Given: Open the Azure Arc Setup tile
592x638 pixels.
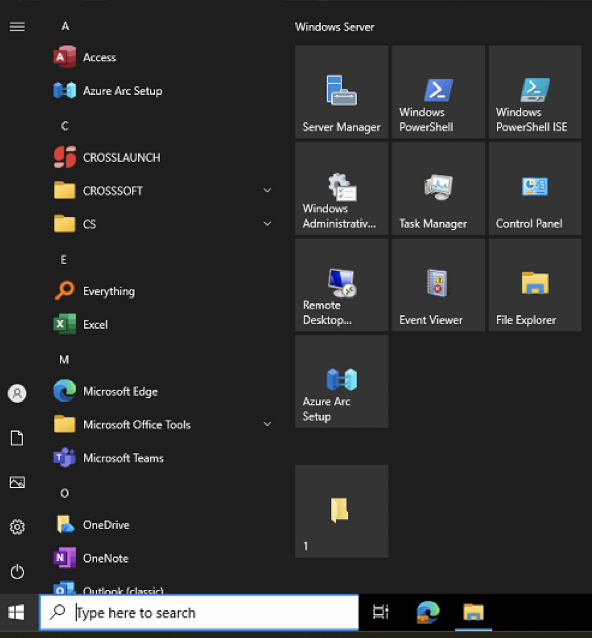Looking at the screenshot, I should click(341, 381).
